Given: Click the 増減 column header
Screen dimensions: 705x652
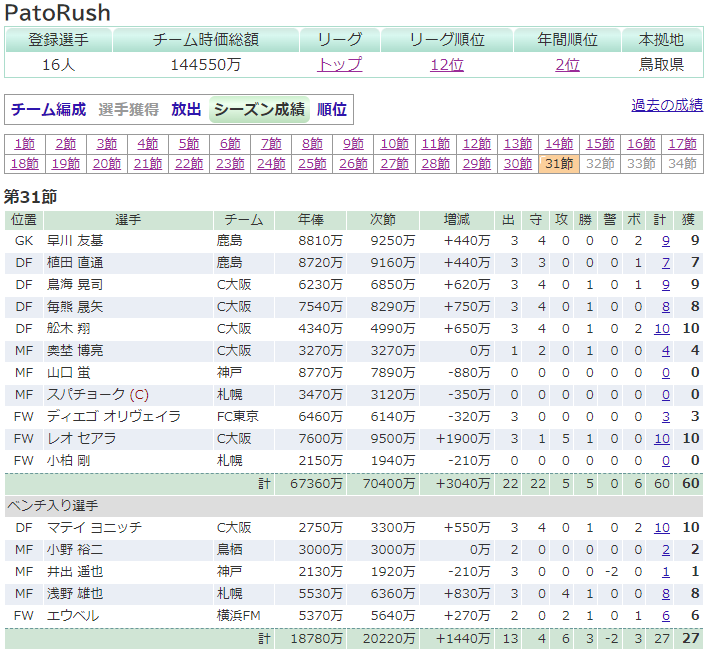Looking at the screenshot, I should pyautogui.click(x=456, y=220).
